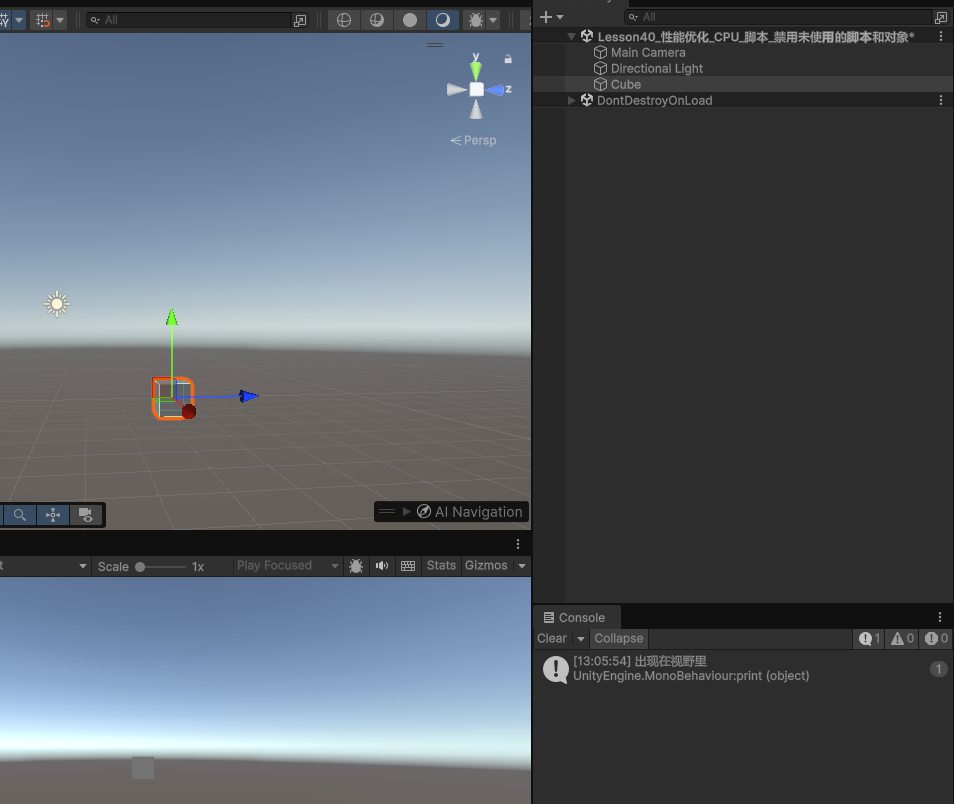Click the magnifier zoom tool icon
This screenshot has height=804, width=954.
[19, 515]
